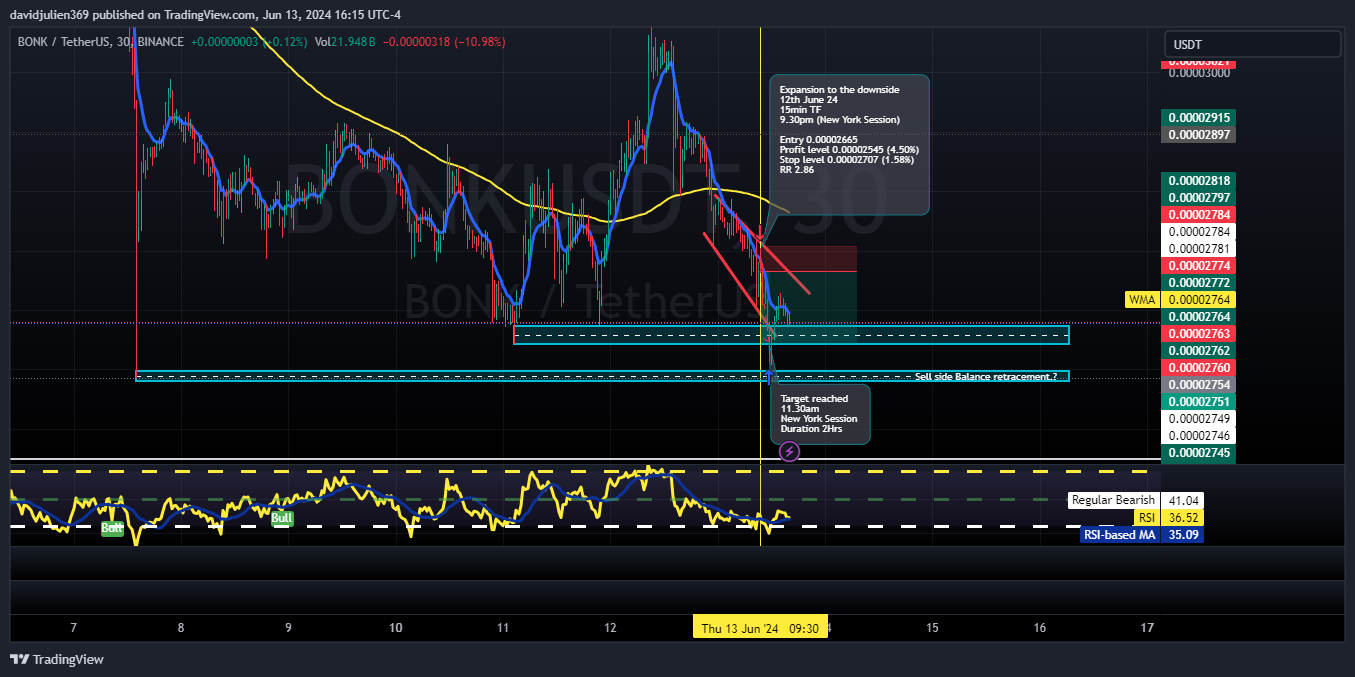Screen dimensions: 1355x677
Task: Click the green 0.00002751 price label
Action: 1199,401
